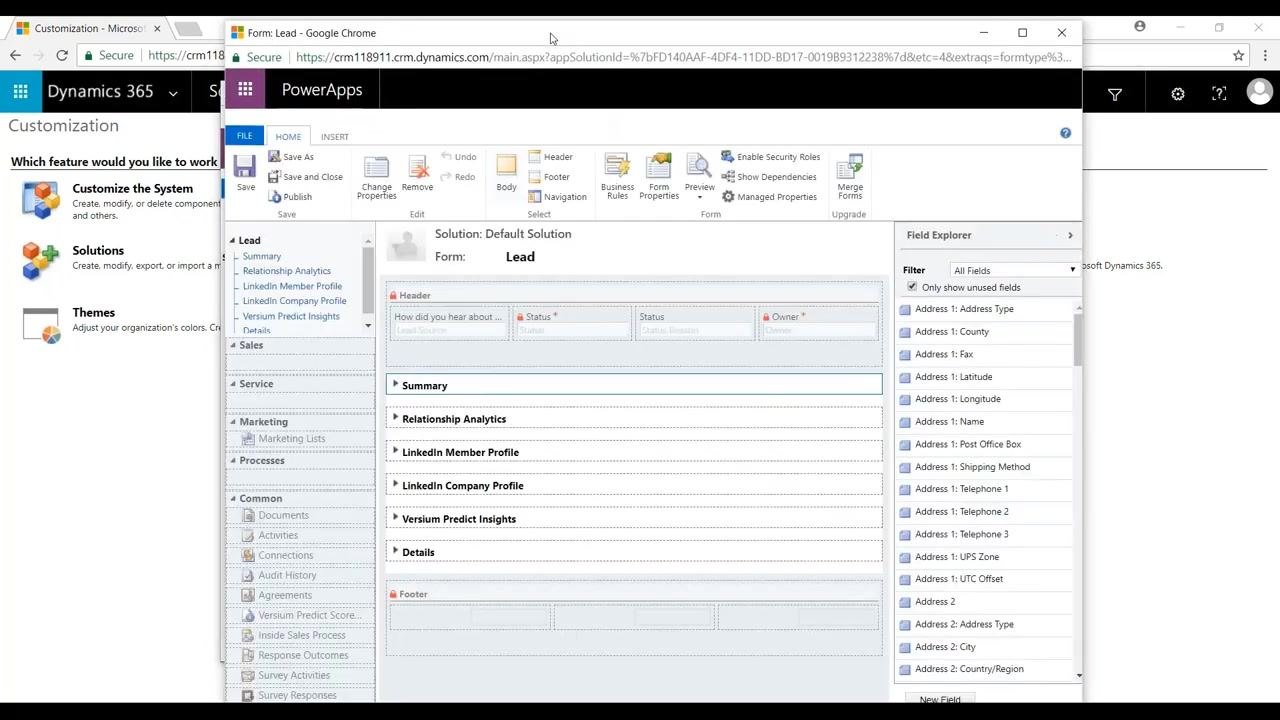The height and width of the screenshot is (720, 1280).
Task: Open the ribbon help icon
Action: click(x=1065, y=133)
